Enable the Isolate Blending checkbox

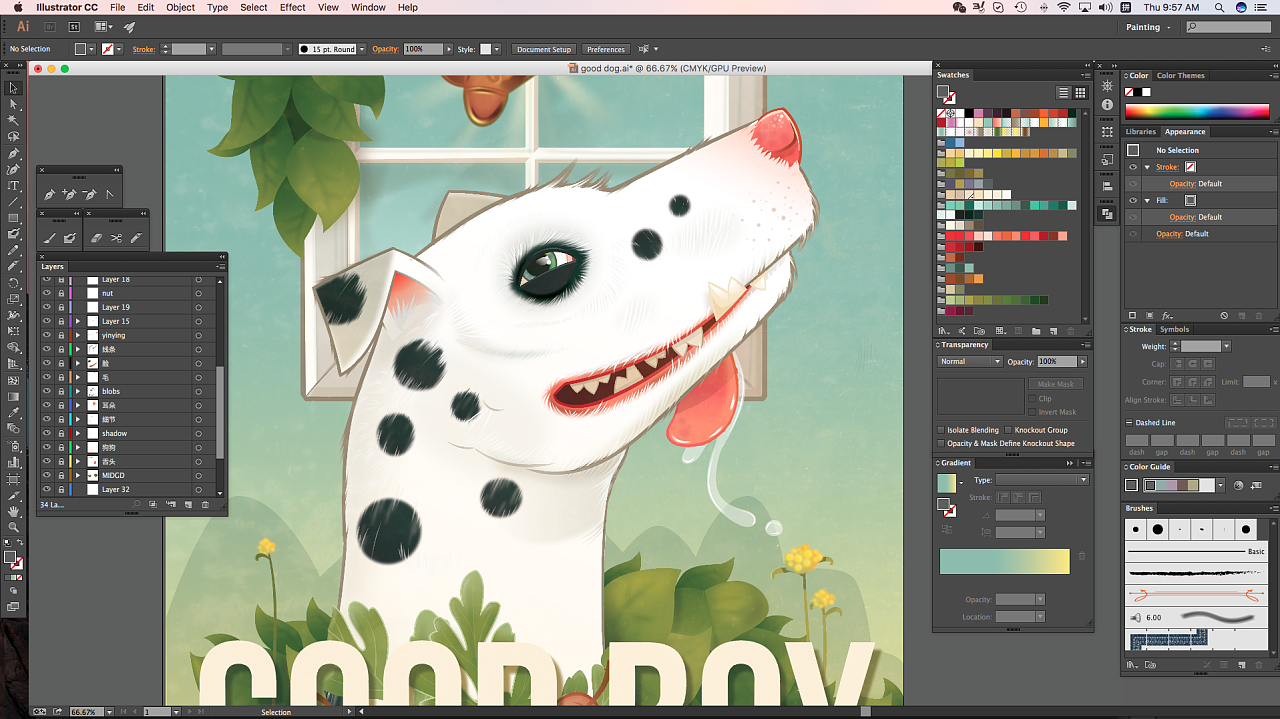[941, 430]
